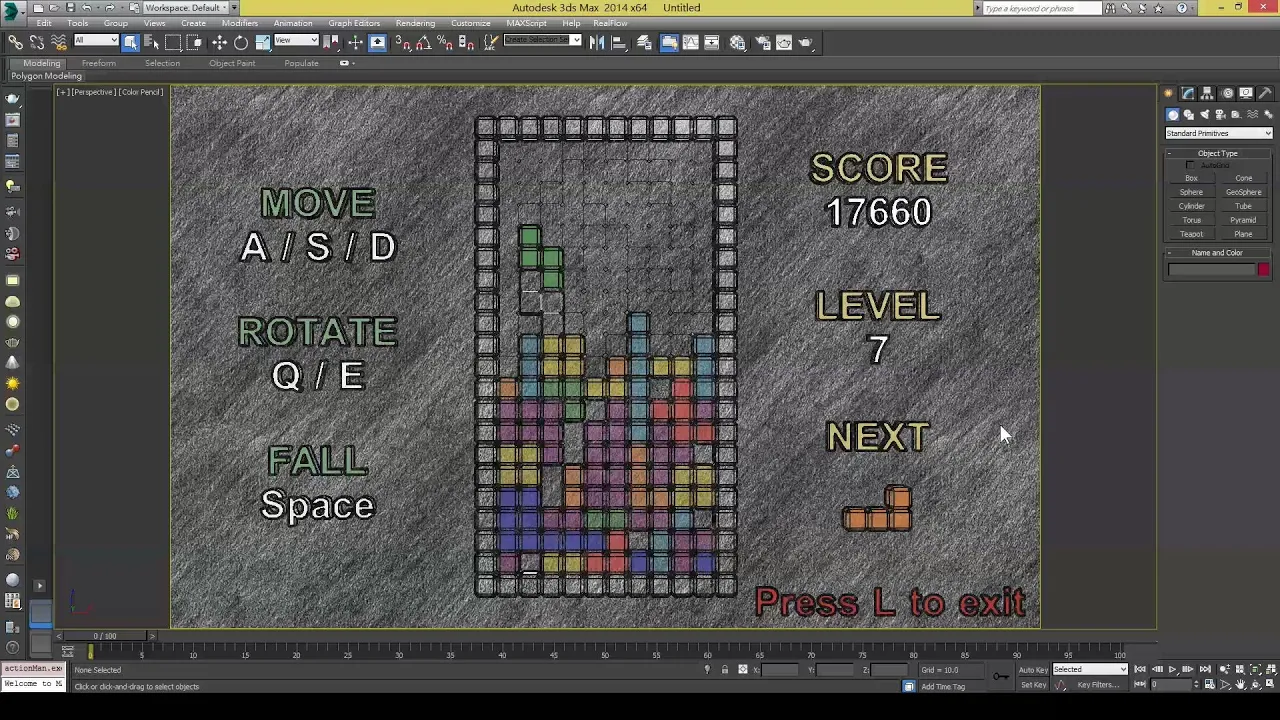Switch to the Modify command panel
This screenshot has width=1280, height=720.
(1188, 93)
